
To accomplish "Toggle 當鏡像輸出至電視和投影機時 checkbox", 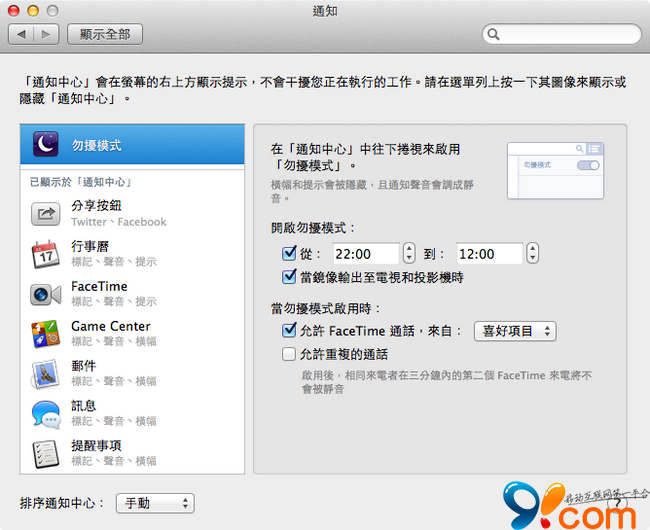I will 289,277.
